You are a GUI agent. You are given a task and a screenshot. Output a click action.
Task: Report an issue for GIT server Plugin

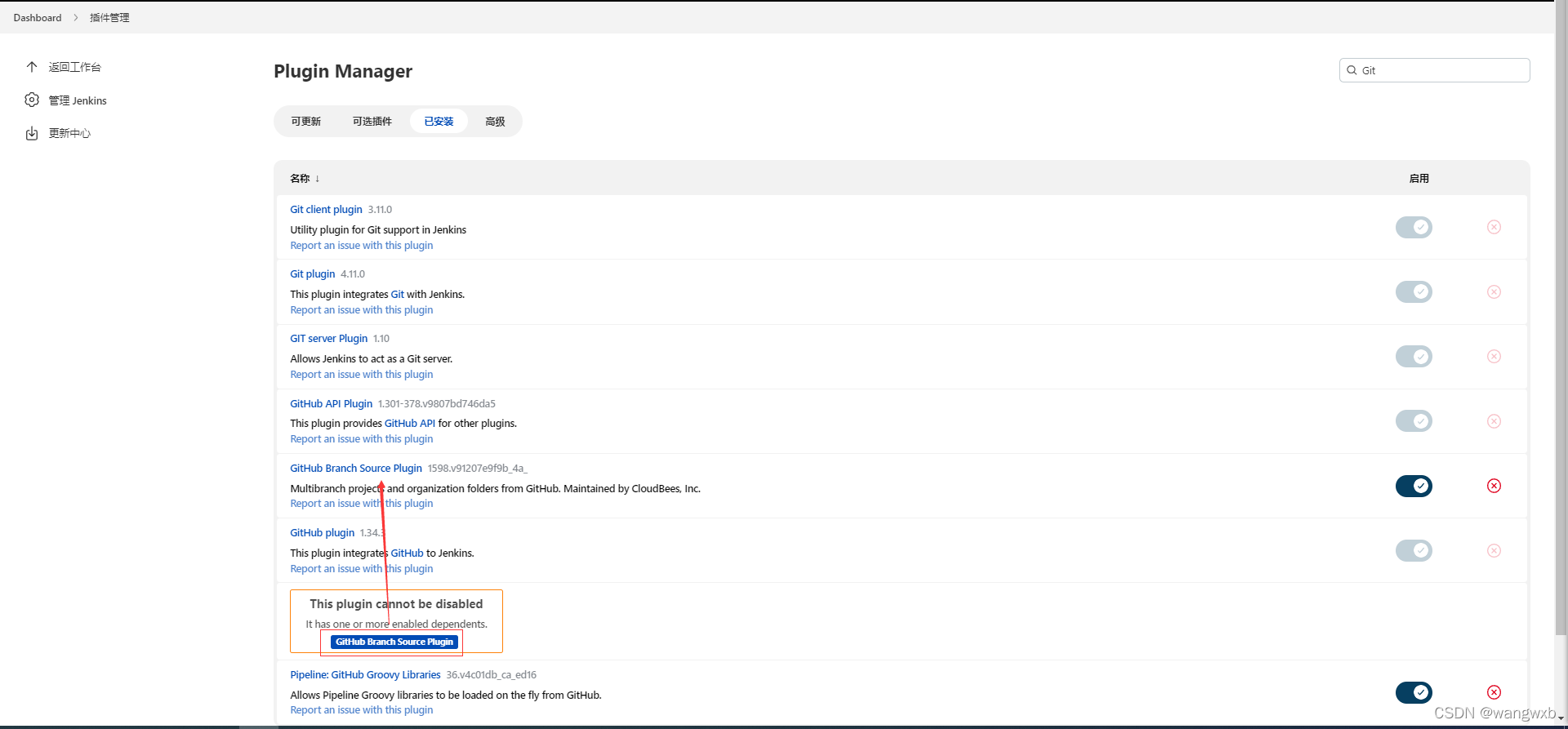pos(362,375)
